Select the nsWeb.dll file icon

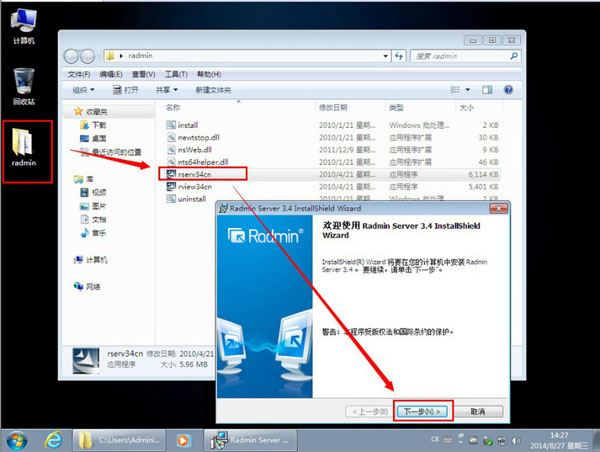tap(171, 149)
